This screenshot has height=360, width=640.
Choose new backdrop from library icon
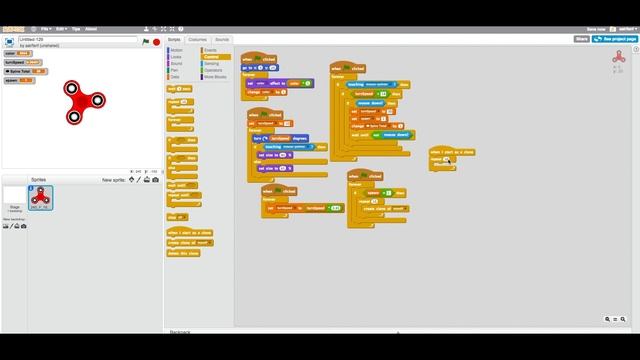[x=6, y=226]
